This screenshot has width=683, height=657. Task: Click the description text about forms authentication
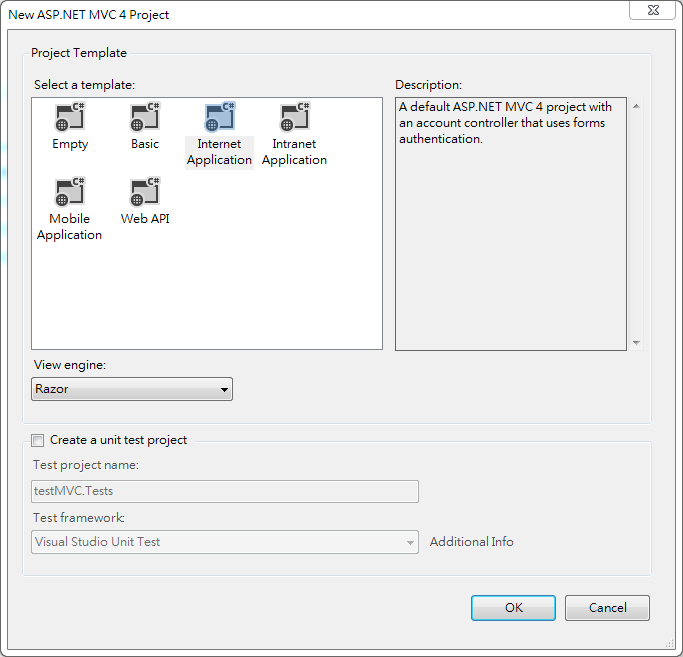(x=505, y=123)
